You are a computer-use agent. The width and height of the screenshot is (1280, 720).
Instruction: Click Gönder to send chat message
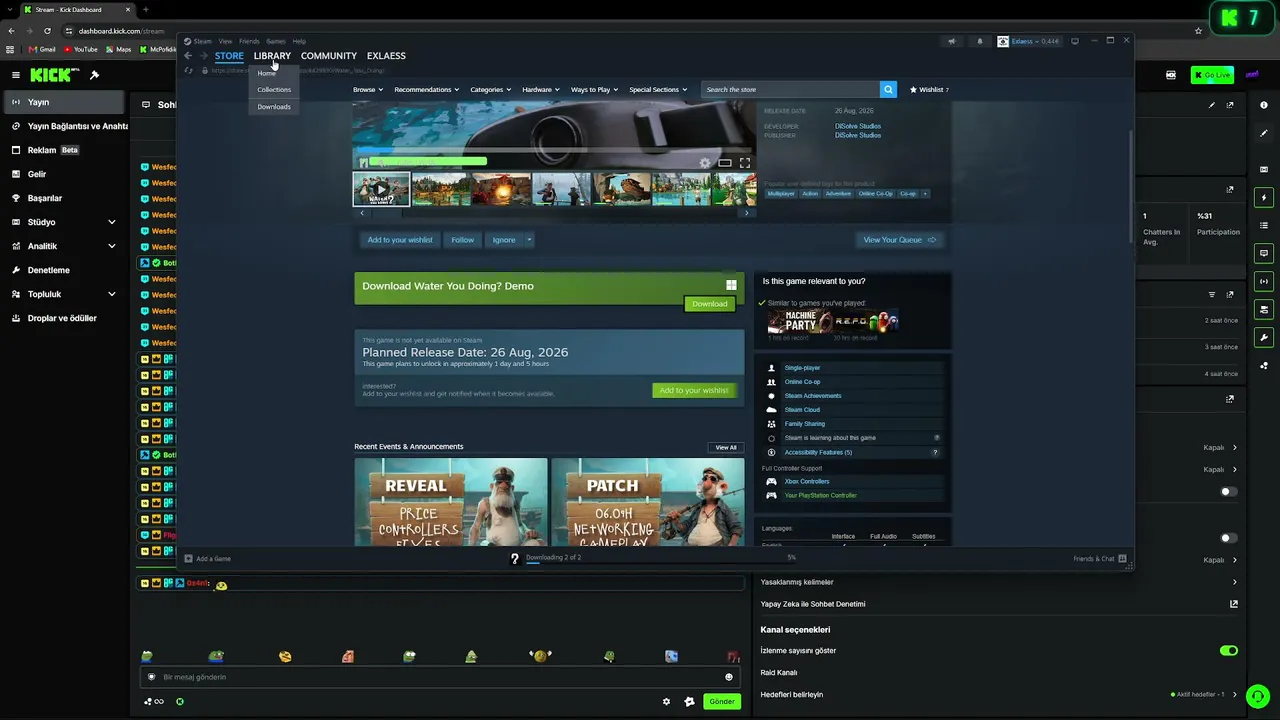(722, 701)
